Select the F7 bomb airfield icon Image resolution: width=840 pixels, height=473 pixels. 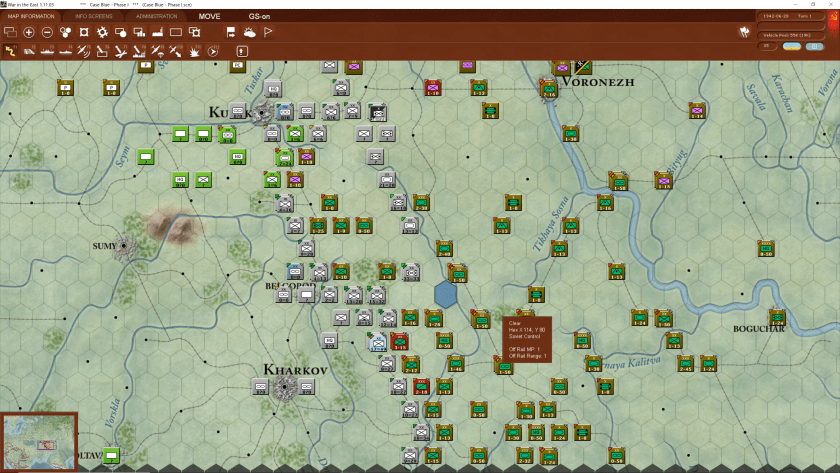click(121, 51)
